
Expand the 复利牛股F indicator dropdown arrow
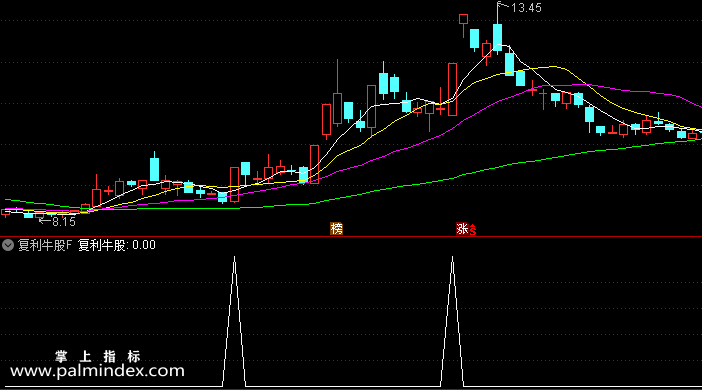click(8, 245)
